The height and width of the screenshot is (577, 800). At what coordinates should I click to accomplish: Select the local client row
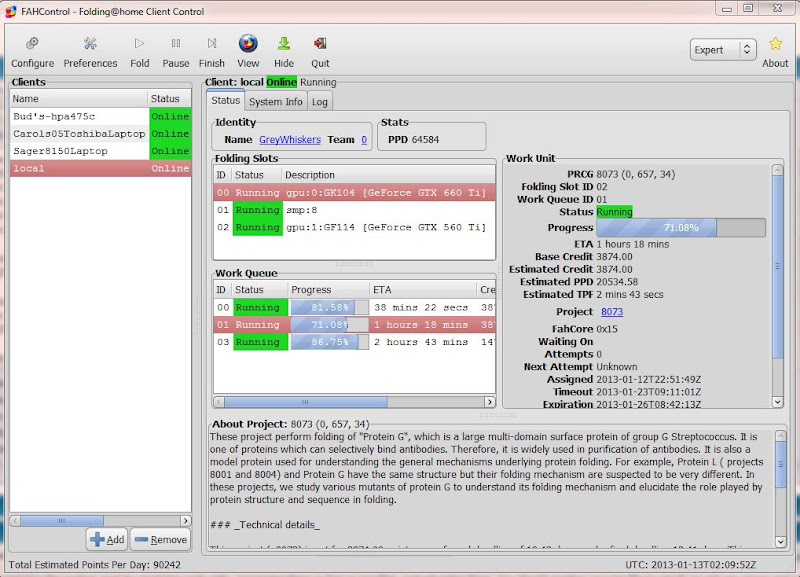(x=101, y=168)
